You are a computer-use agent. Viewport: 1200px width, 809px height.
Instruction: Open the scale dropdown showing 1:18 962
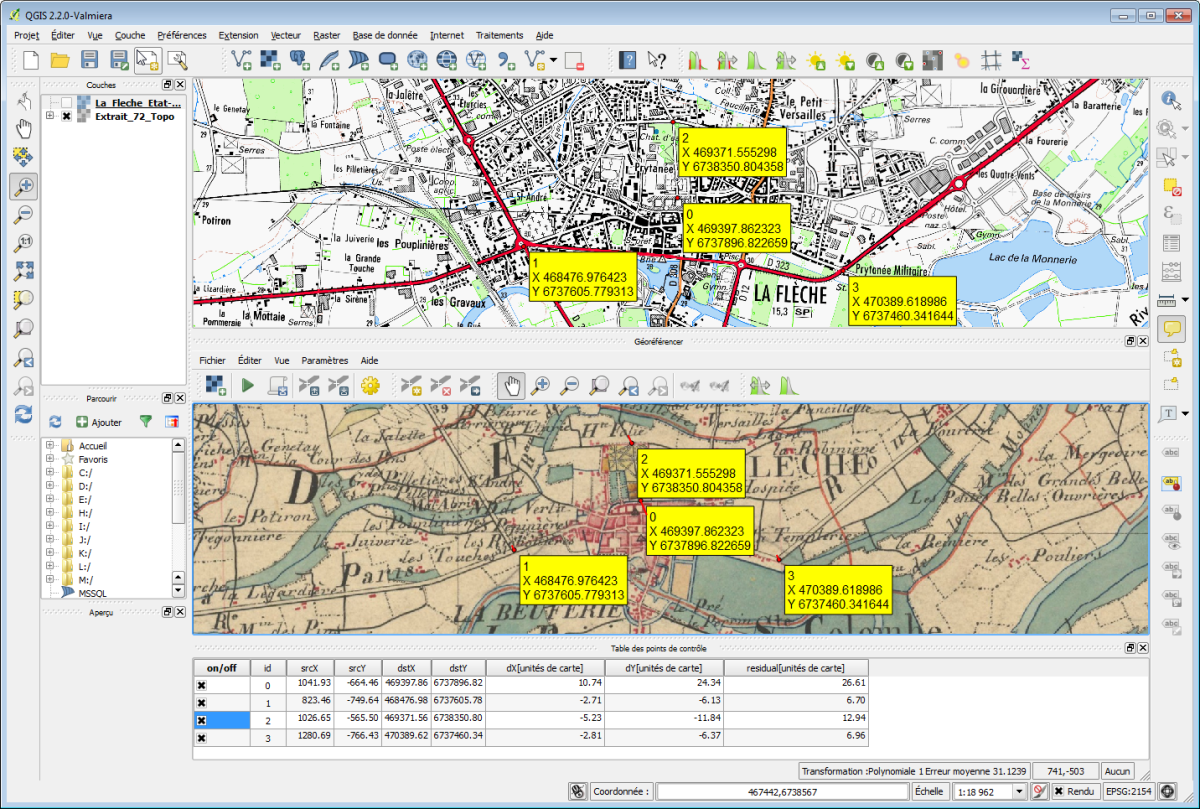(1020, 791)
